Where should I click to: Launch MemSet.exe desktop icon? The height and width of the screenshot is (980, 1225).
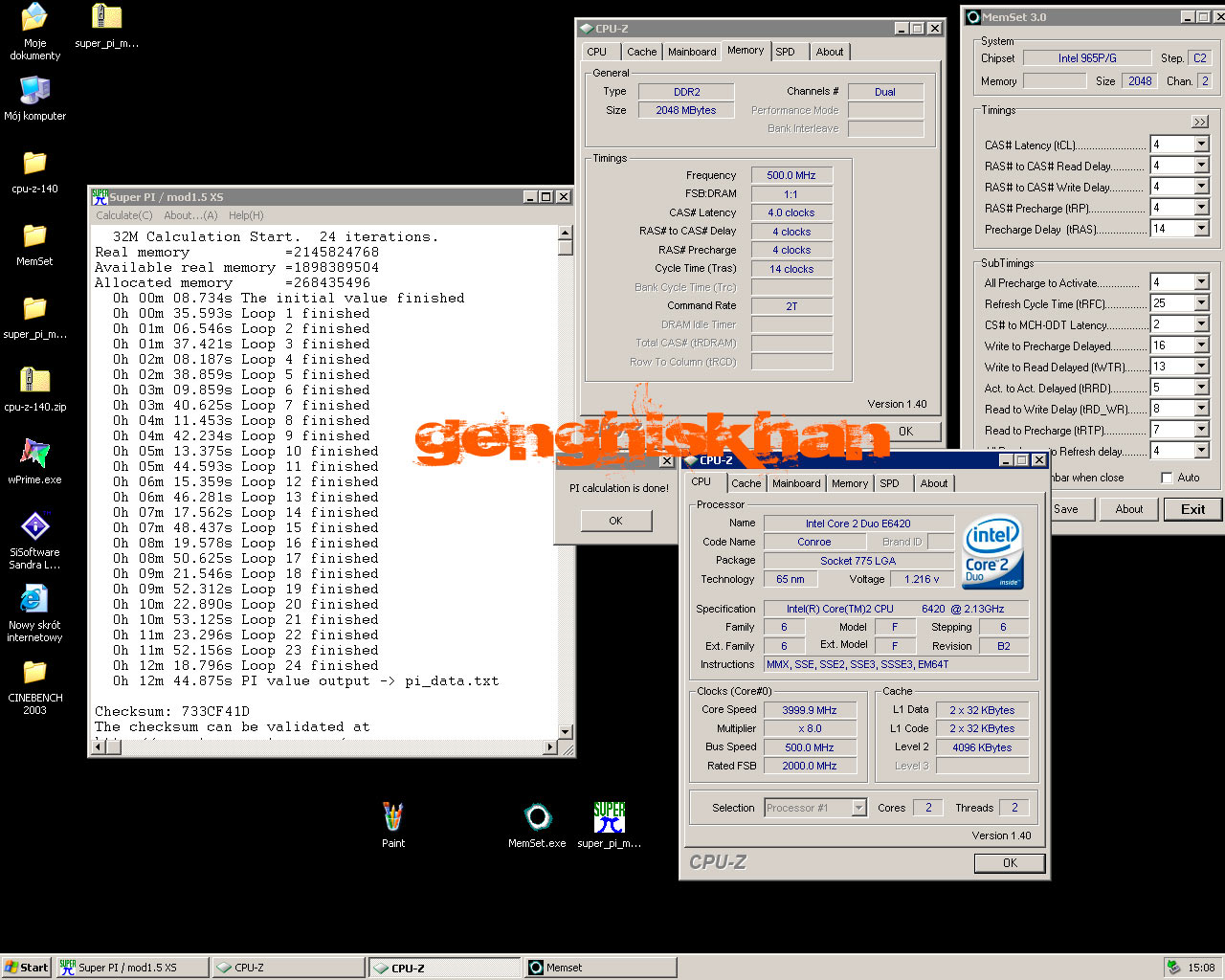[537, 825]
